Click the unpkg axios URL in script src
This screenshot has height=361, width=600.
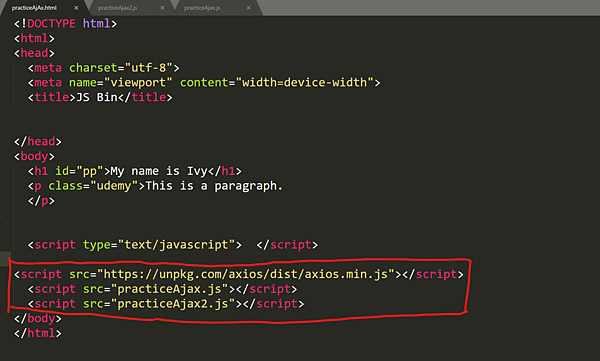pyautogui.click(x=245, y=274)
